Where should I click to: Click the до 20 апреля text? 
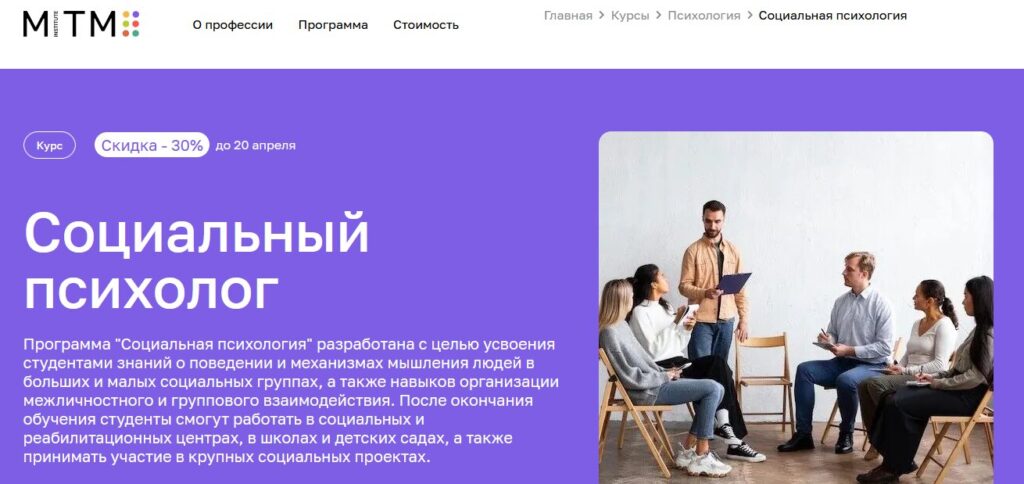point(255,146)
